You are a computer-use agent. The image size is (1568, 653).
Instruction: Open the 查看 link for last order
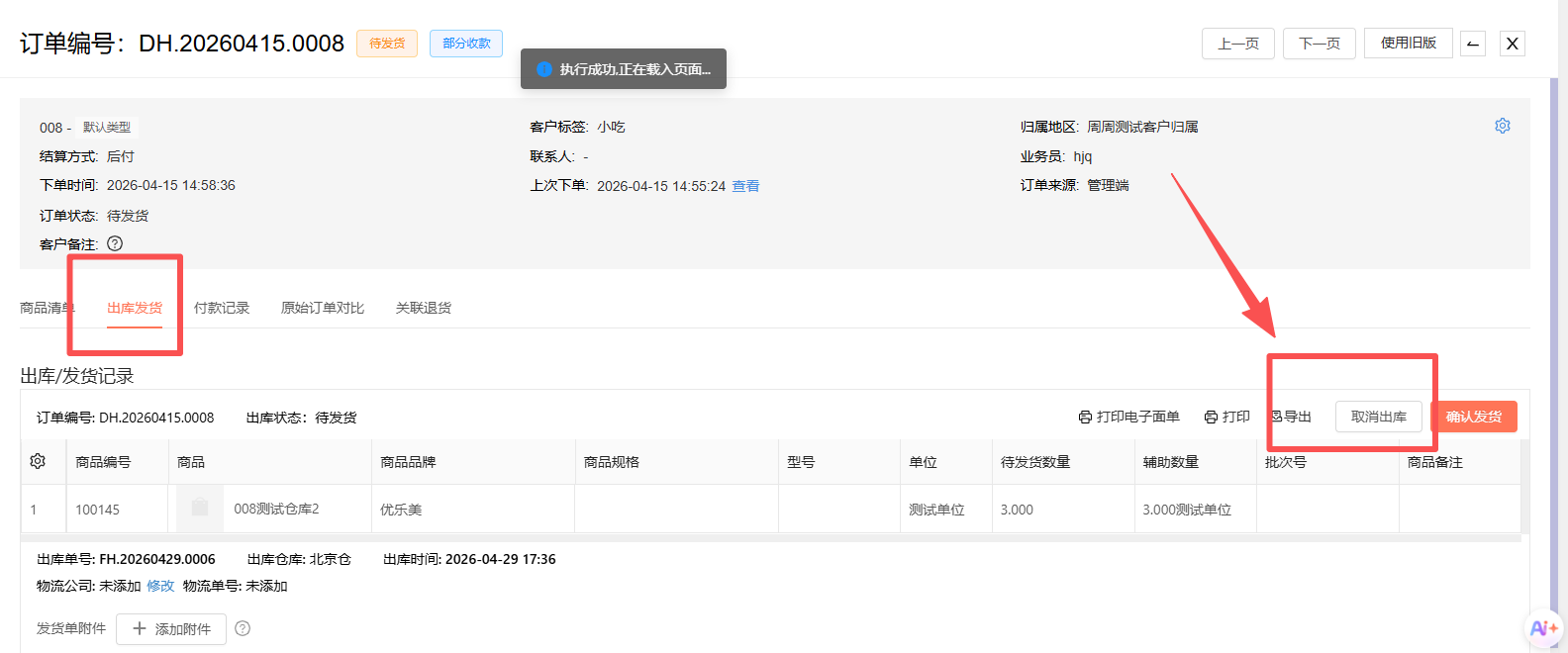745,186
